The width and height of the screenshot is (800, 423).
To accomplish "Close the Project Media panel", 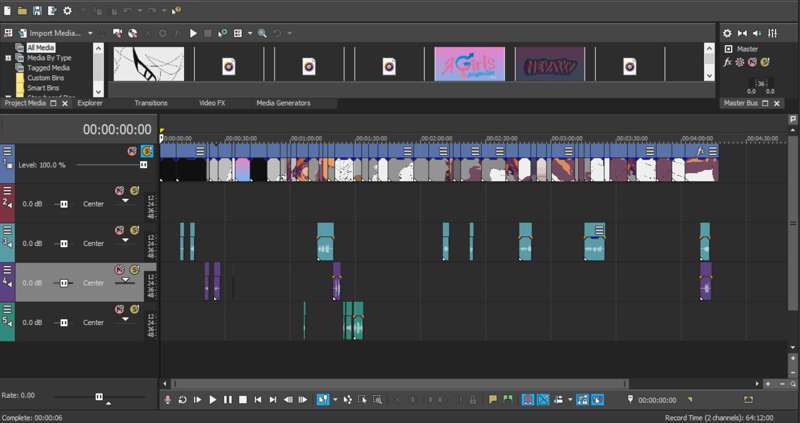I will 65,104.
